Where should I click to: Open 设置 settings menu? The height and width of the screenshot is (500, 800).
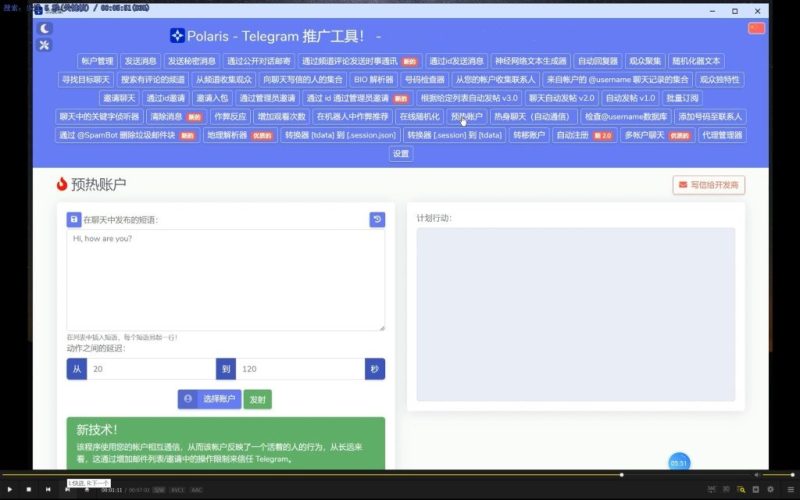401,154
